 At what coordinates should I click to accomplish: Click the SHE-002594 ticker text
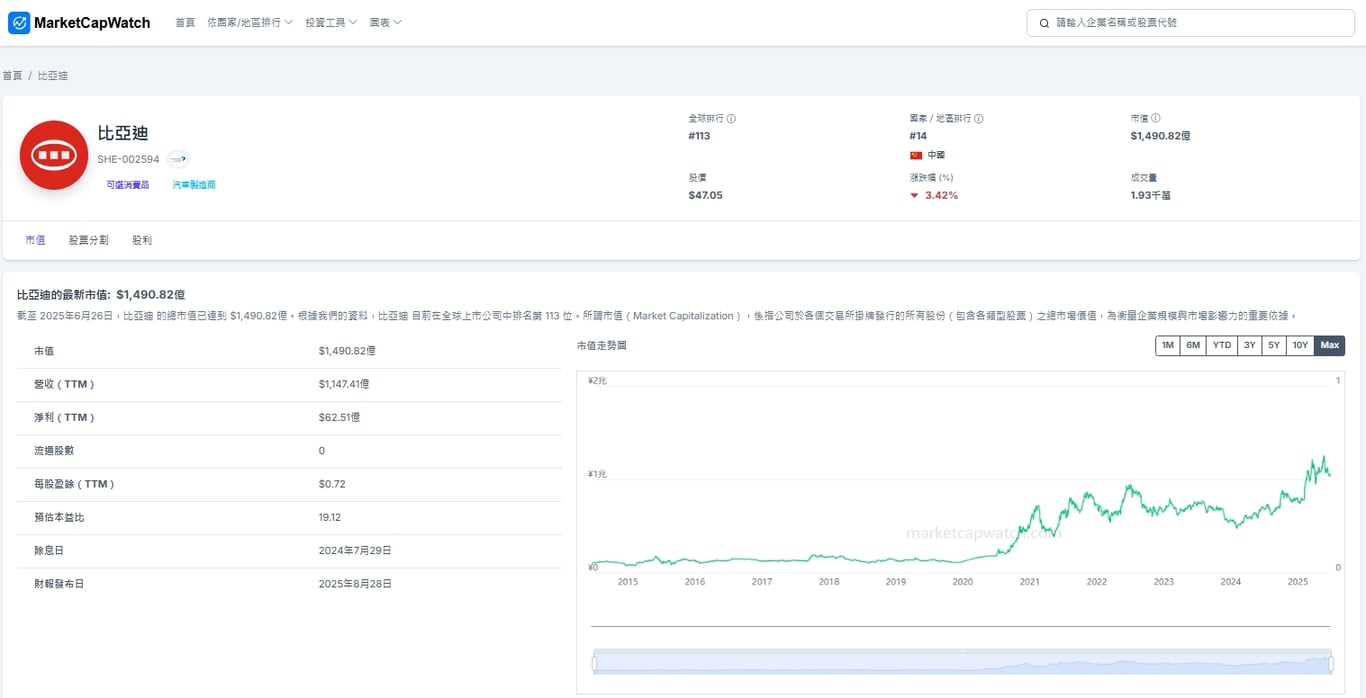coord(128,159)
